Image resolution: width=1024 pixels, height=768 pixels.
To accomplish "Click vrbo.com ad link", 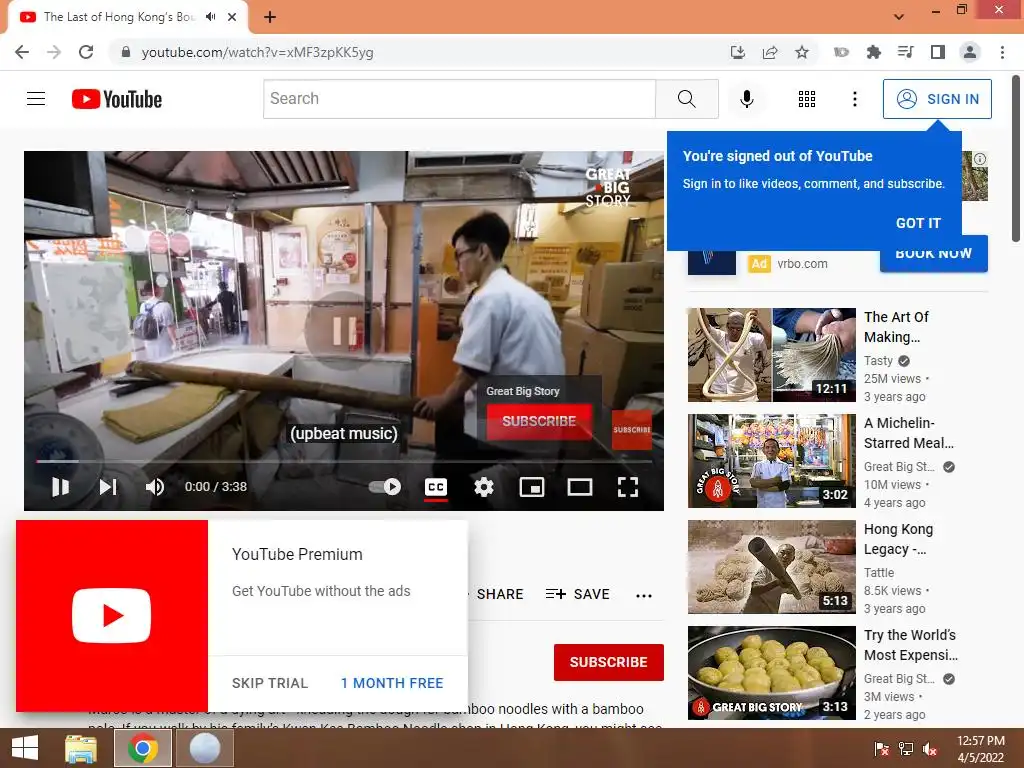I will (802, 264).
